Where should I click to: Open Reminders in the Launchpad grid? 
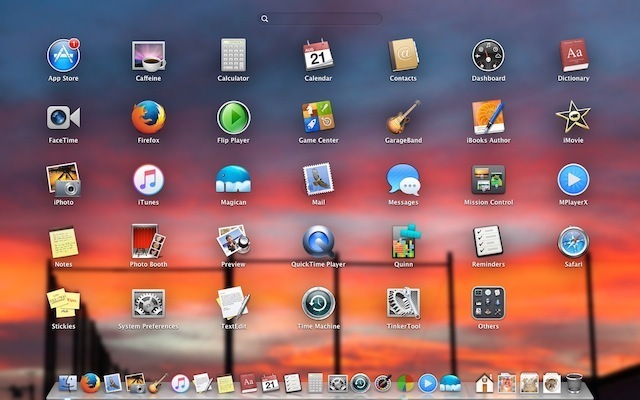coord(488,241)
